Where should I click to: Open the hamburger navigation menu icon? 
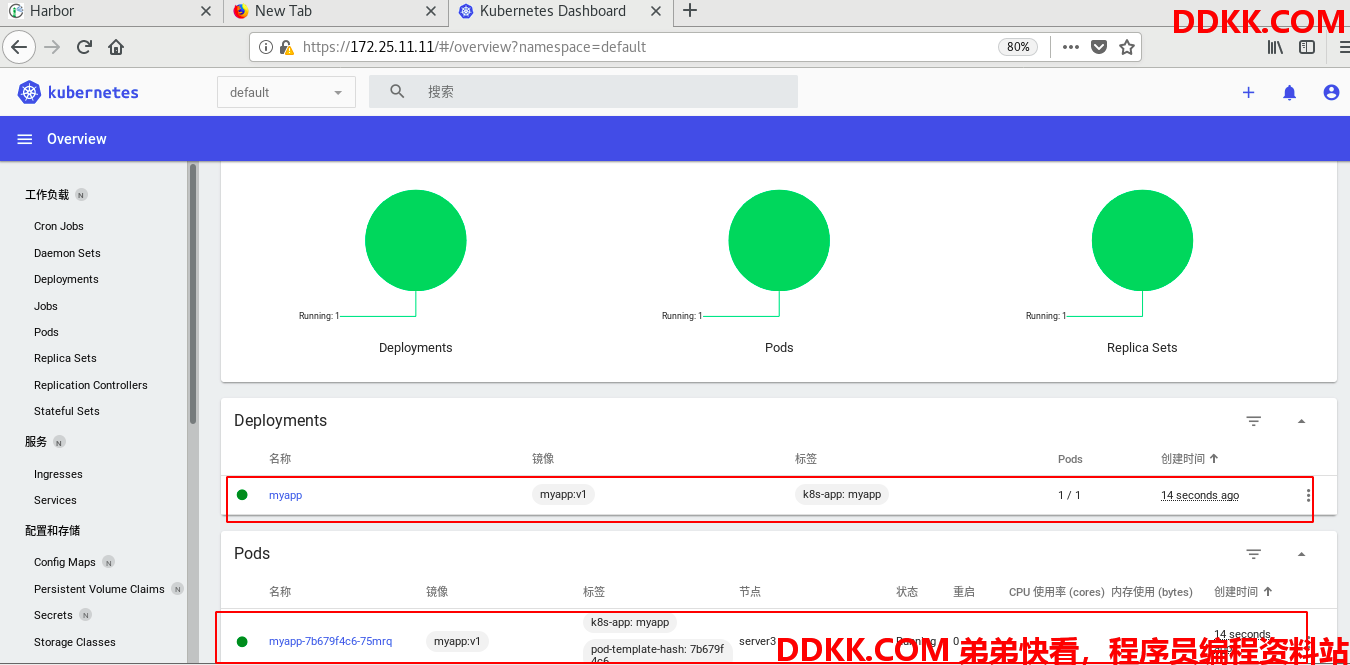pyautogui.click(x=25, y=139)
